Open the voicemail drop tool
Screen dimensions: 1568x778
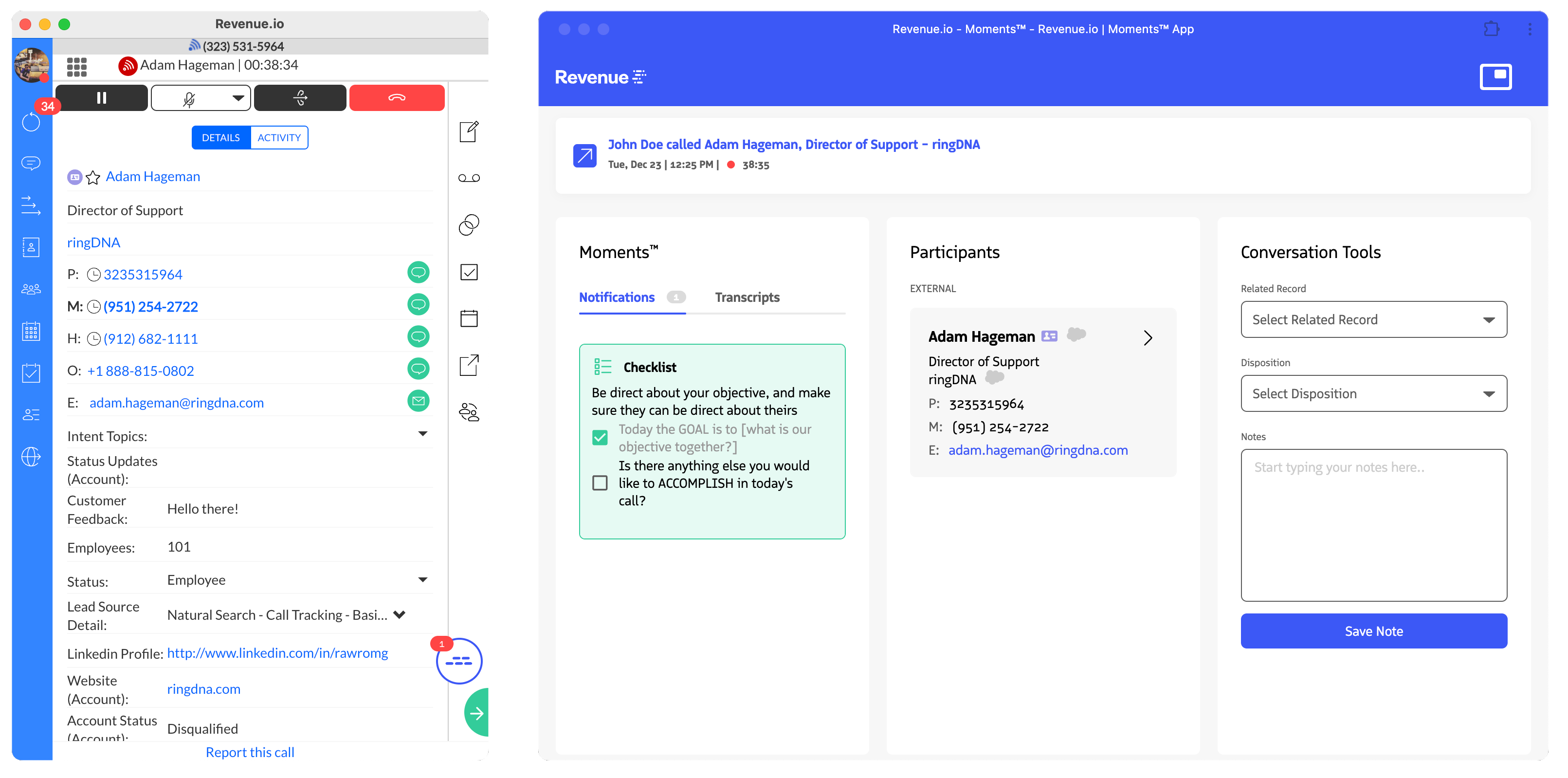(x=468, y=177)
